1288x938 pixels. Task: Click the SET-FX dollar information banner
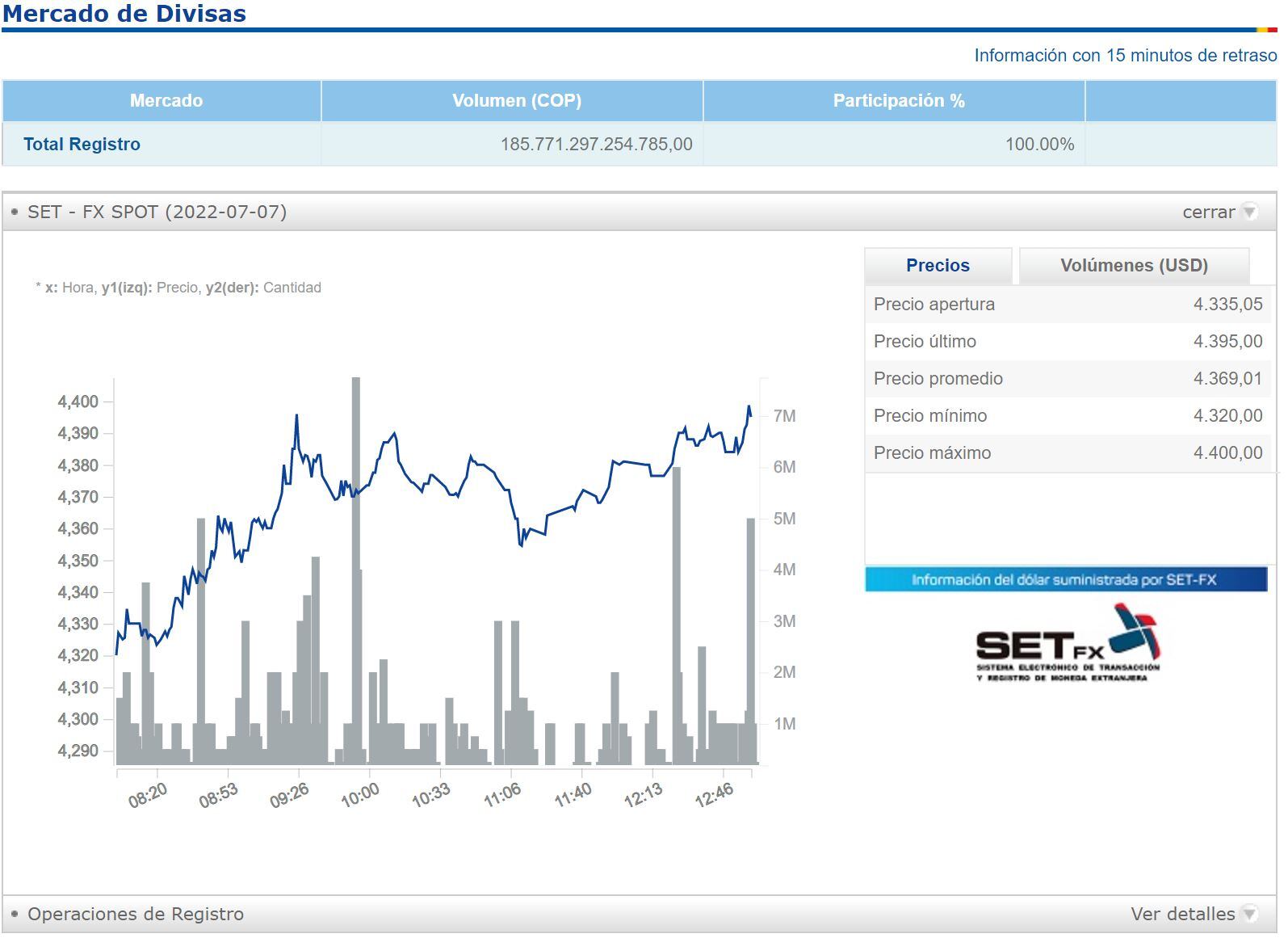coord(1065,579)
